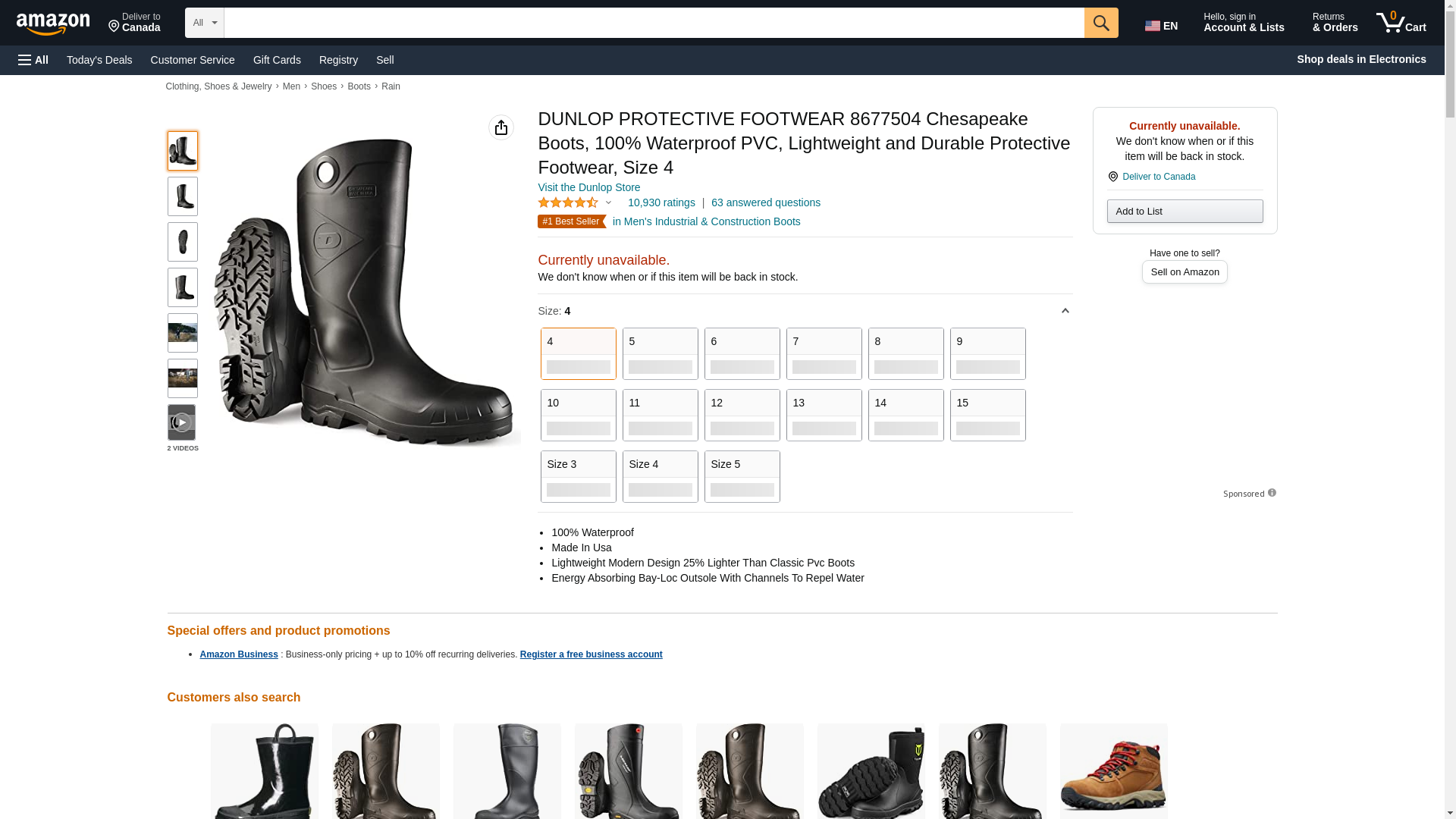1456x819 pixels.
Task: Open the All hamburger menu
Action: 33,60
